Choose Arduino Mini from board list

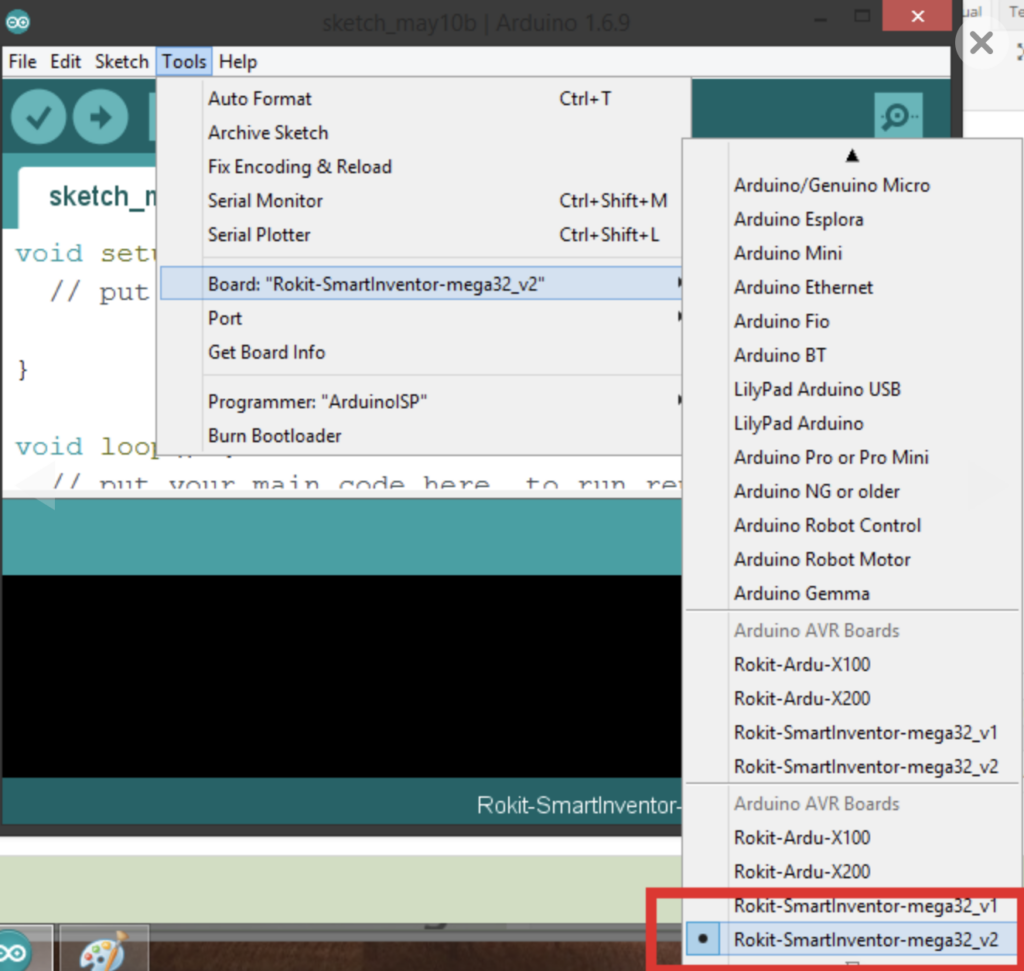pyautogui.click(x=788, y=253)
